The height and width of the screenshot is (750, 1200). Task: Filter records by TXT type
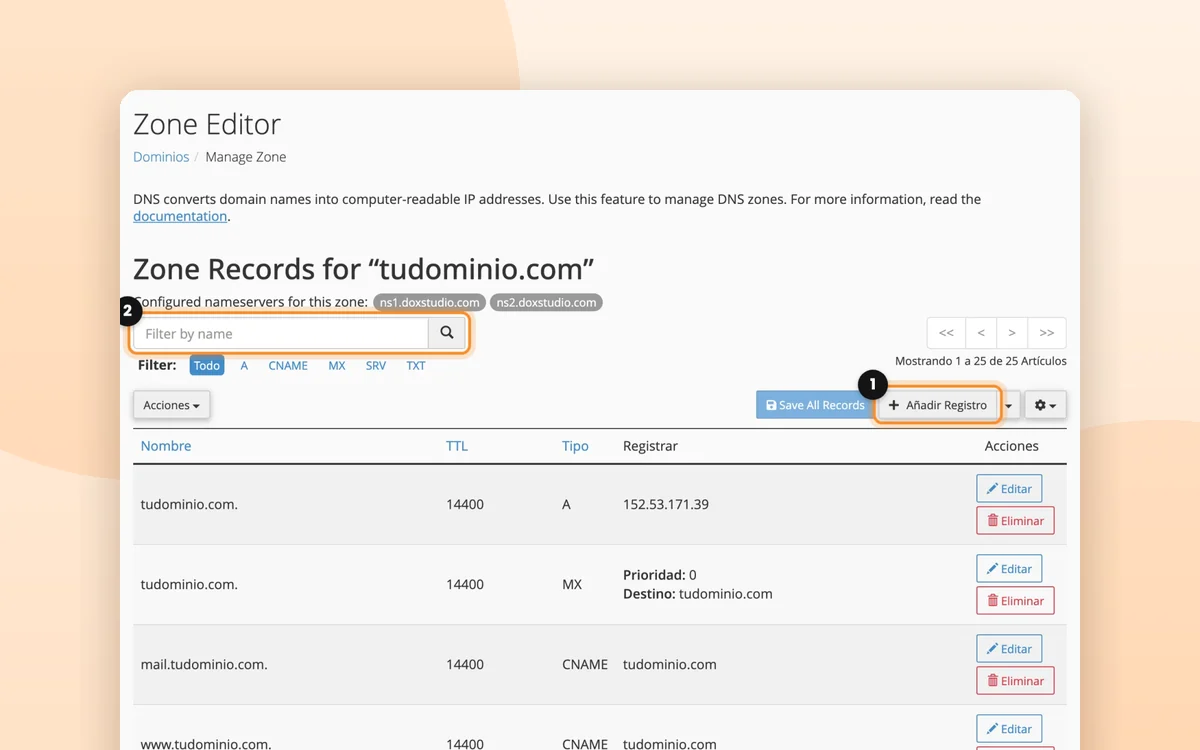pyautogui.click(x=416, y=365)
